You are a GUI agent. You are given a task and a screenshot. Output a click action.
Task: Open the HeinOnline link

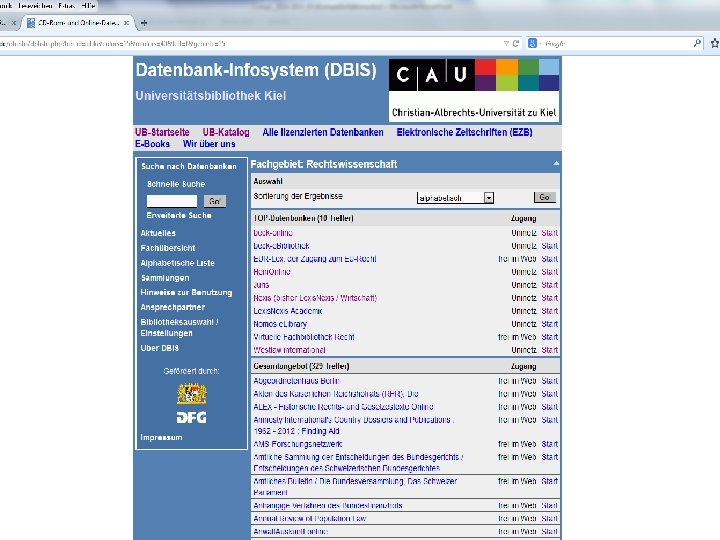tap(272, 272)
